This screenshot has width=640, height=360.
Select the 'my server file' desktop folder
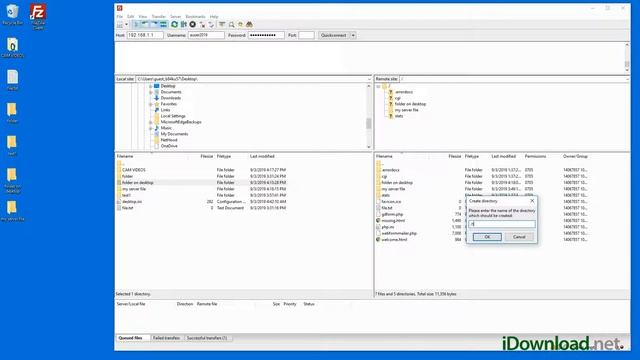click(12, 210)
